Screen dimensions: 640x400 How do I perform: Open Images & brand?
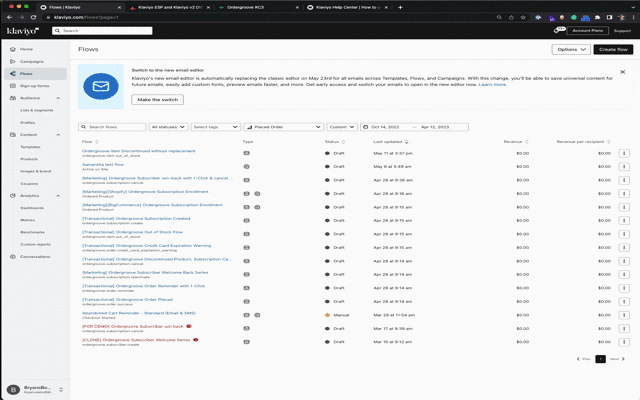pyautogui.click(x=36, y=171)
